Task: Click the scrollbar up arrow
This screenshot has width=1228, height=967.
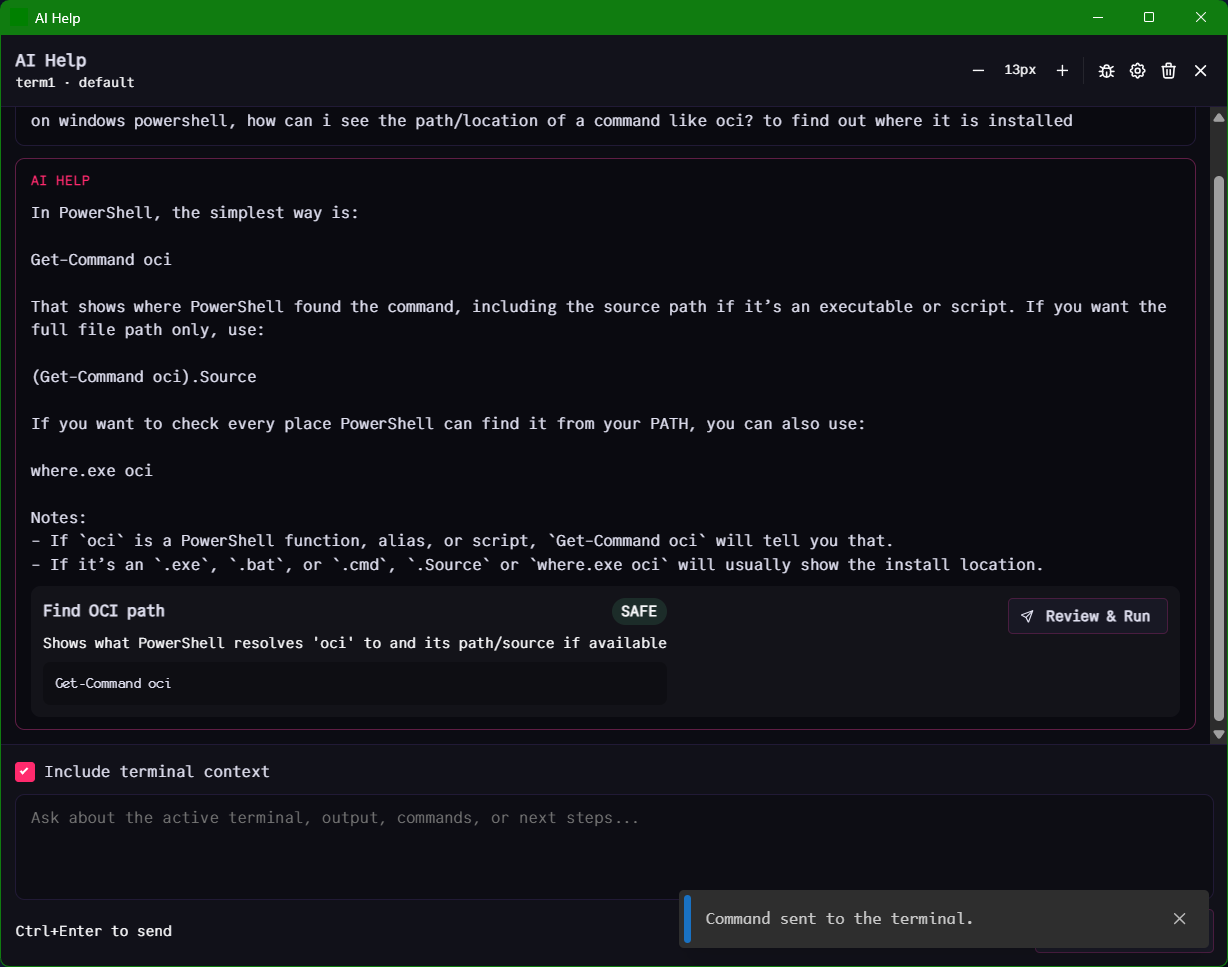Action: pos(1218,116)
